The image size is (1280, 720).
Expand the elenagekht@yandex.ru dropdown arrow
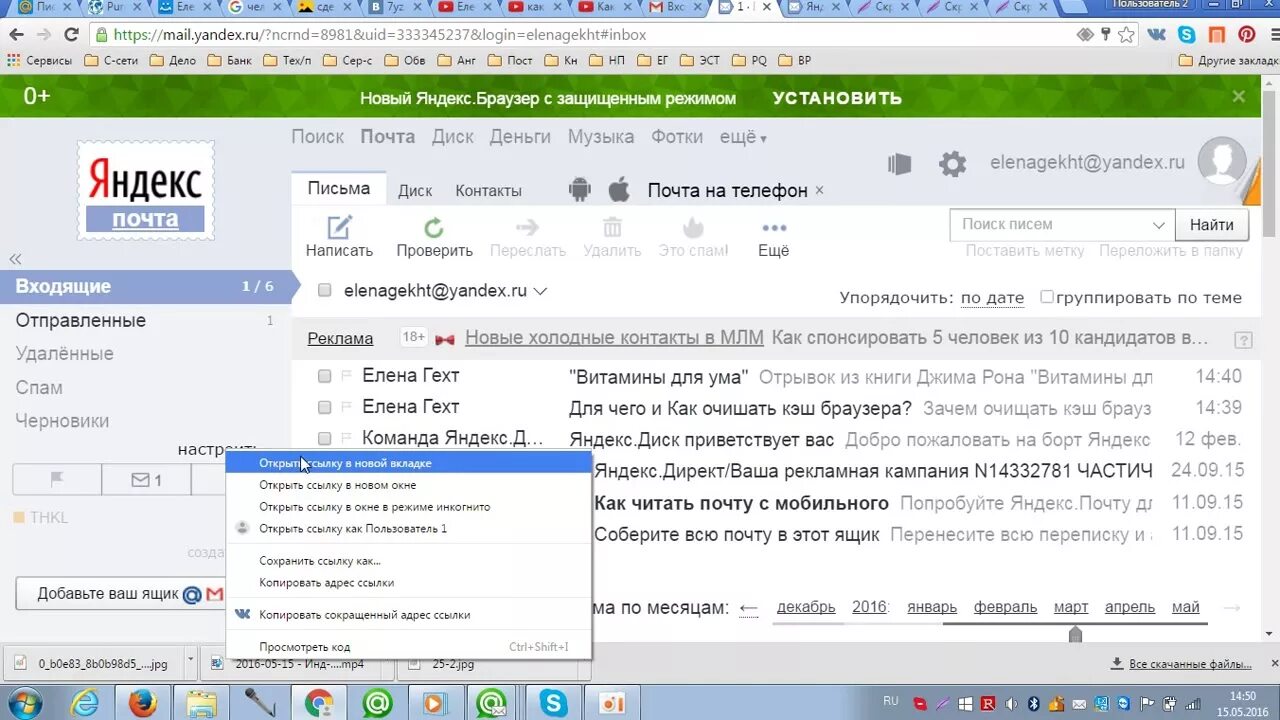coord(541,292)
